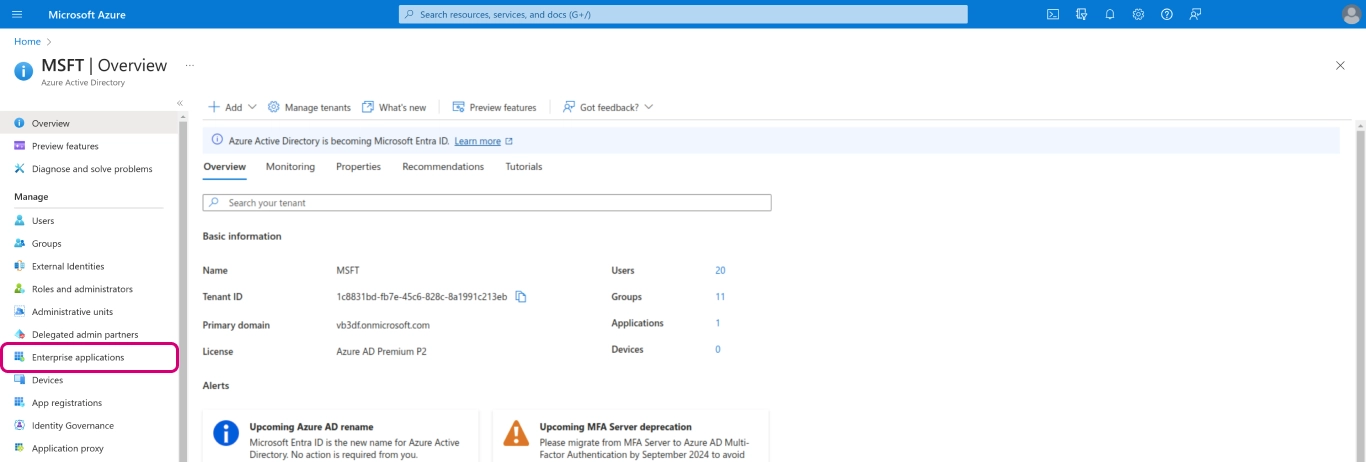Click Manage tenants button

point(309,107)
